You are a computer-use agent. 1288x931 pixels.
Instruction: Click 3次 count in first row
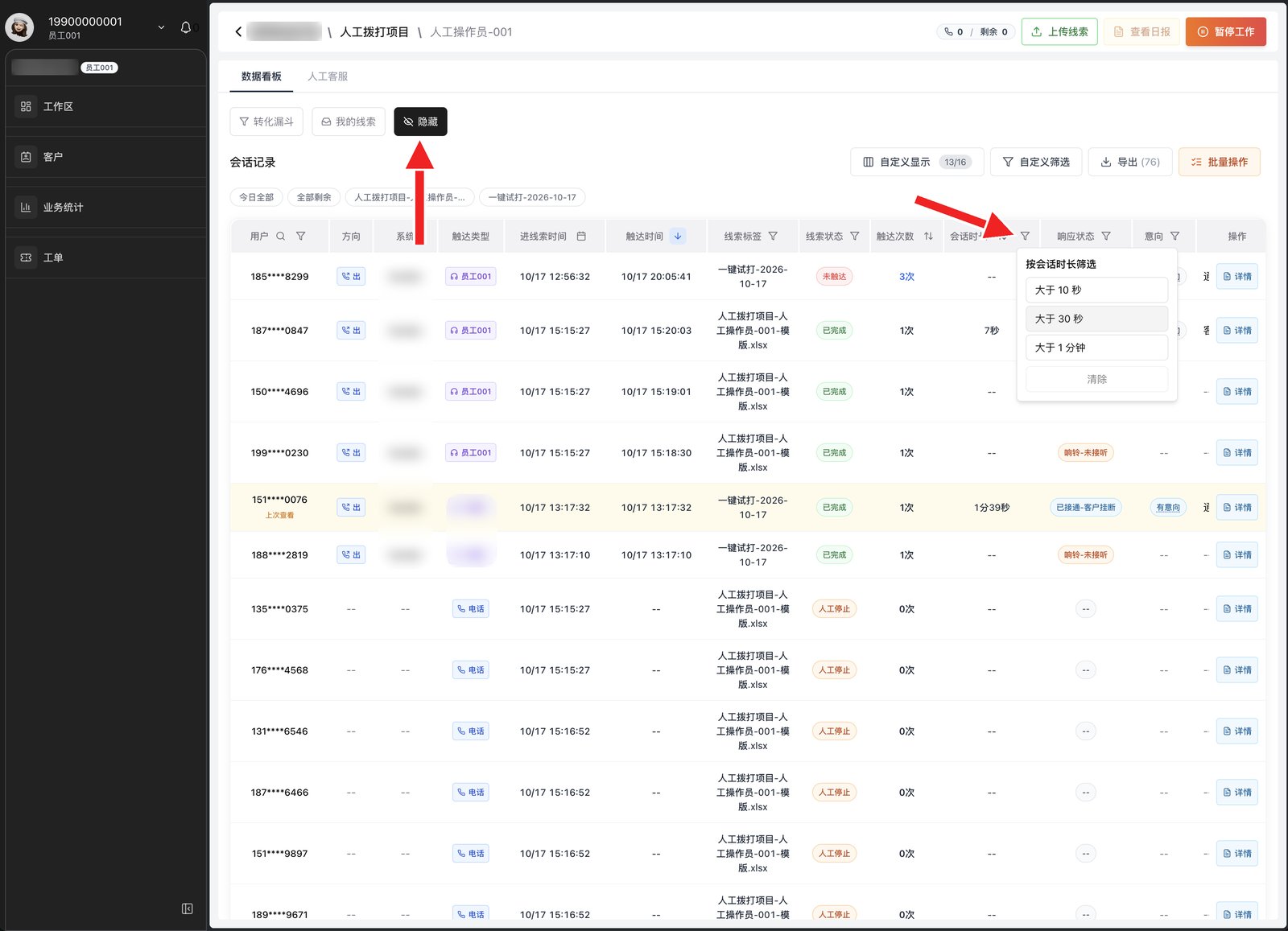(906, 276)
